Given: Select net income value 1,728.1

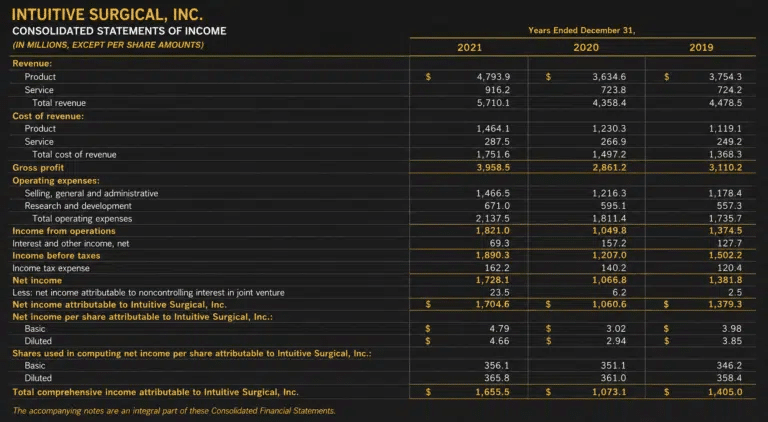Looking at the screenshot, I should [x=493, y=280].
